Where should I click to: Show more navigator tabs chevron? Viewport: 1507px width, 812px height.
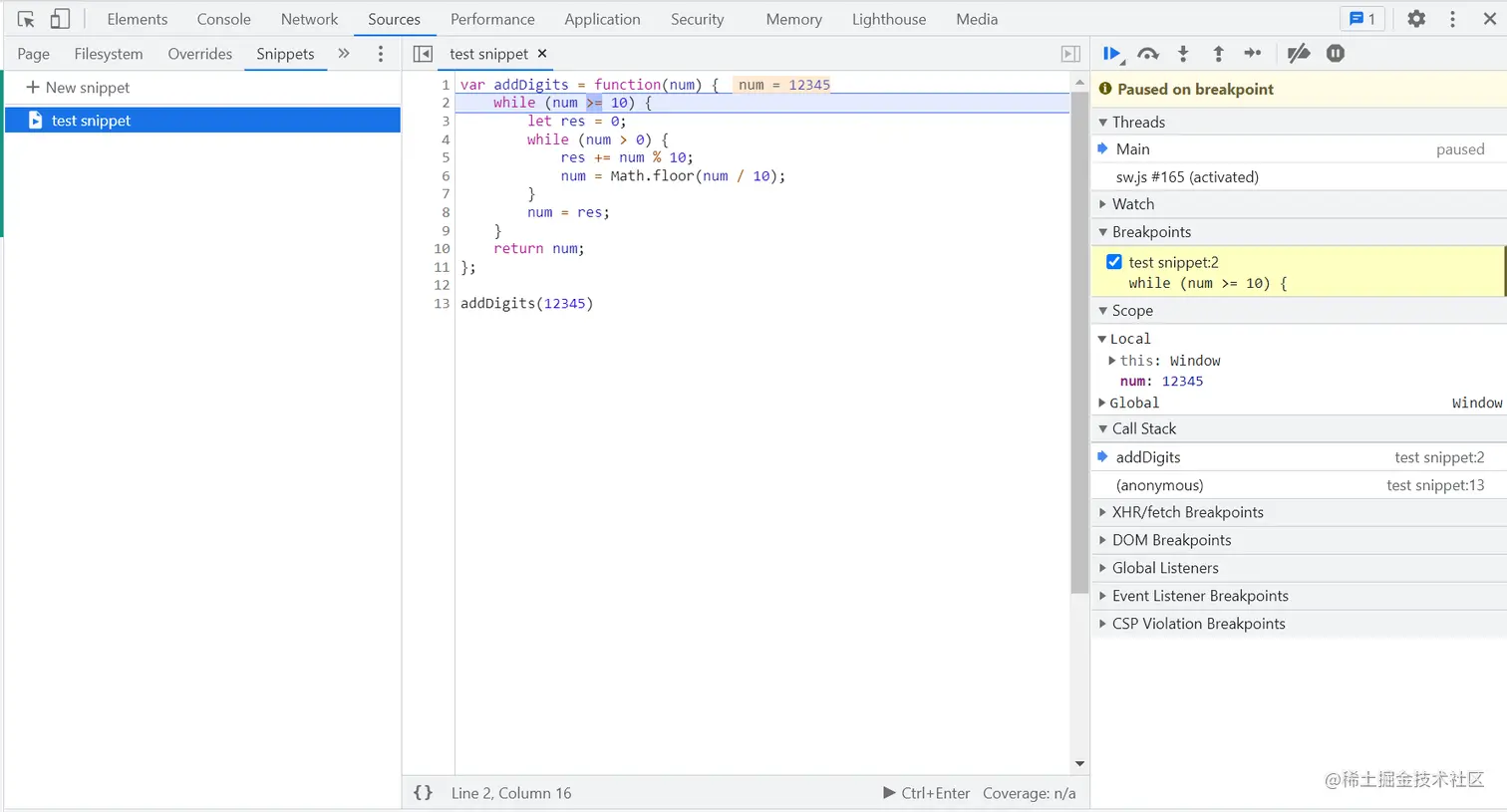point(344,54)
